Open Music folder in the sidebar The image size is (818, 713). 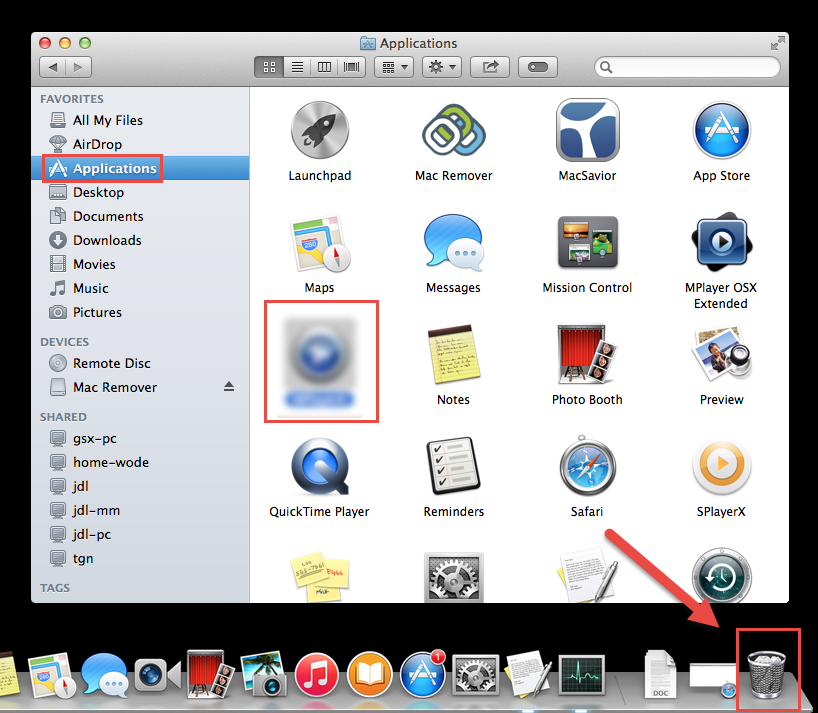tap(140, 288)
